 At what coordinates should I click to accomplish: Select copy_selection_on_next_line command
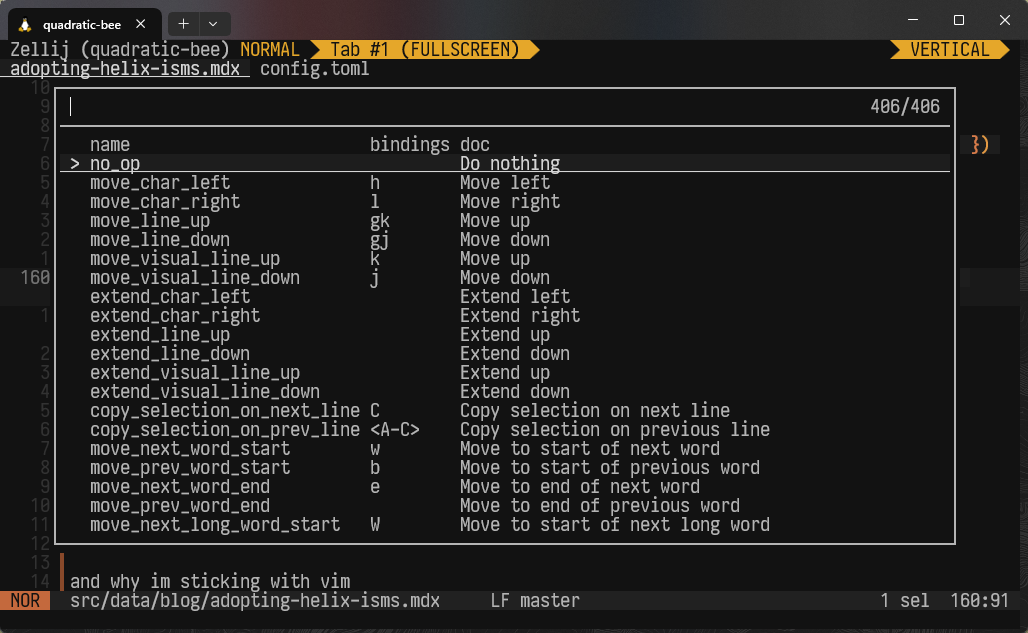505,410
